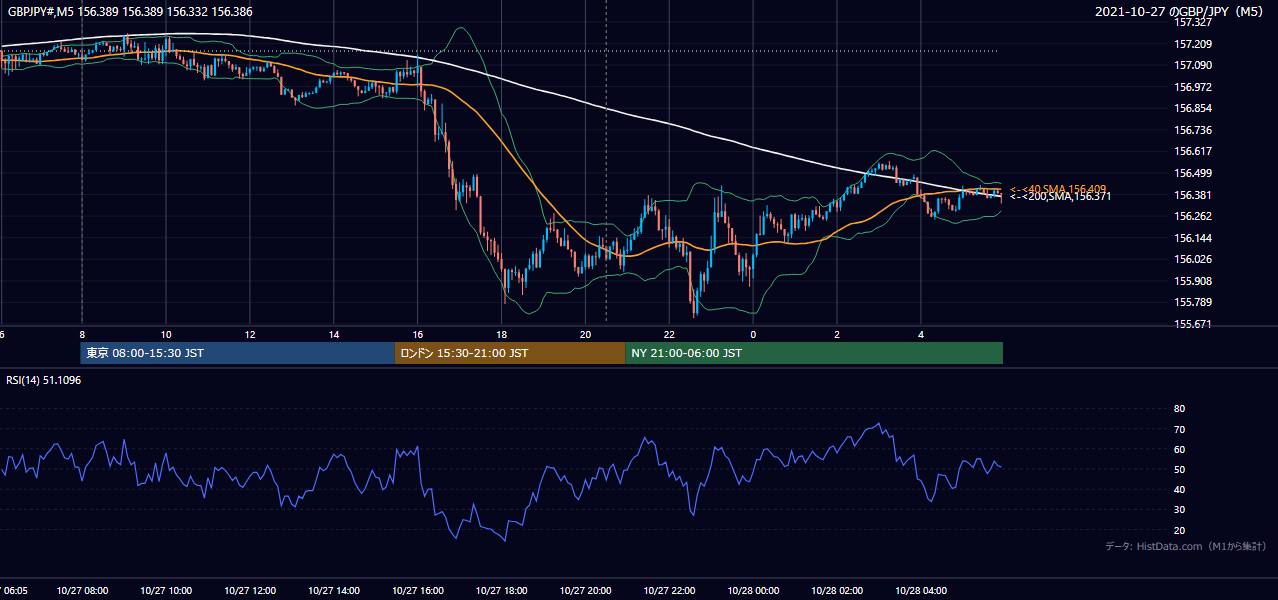Click the RSI(14) 51.1096 indicator label
Viewport: 1278px width, 600px height.
coord(45,380)
